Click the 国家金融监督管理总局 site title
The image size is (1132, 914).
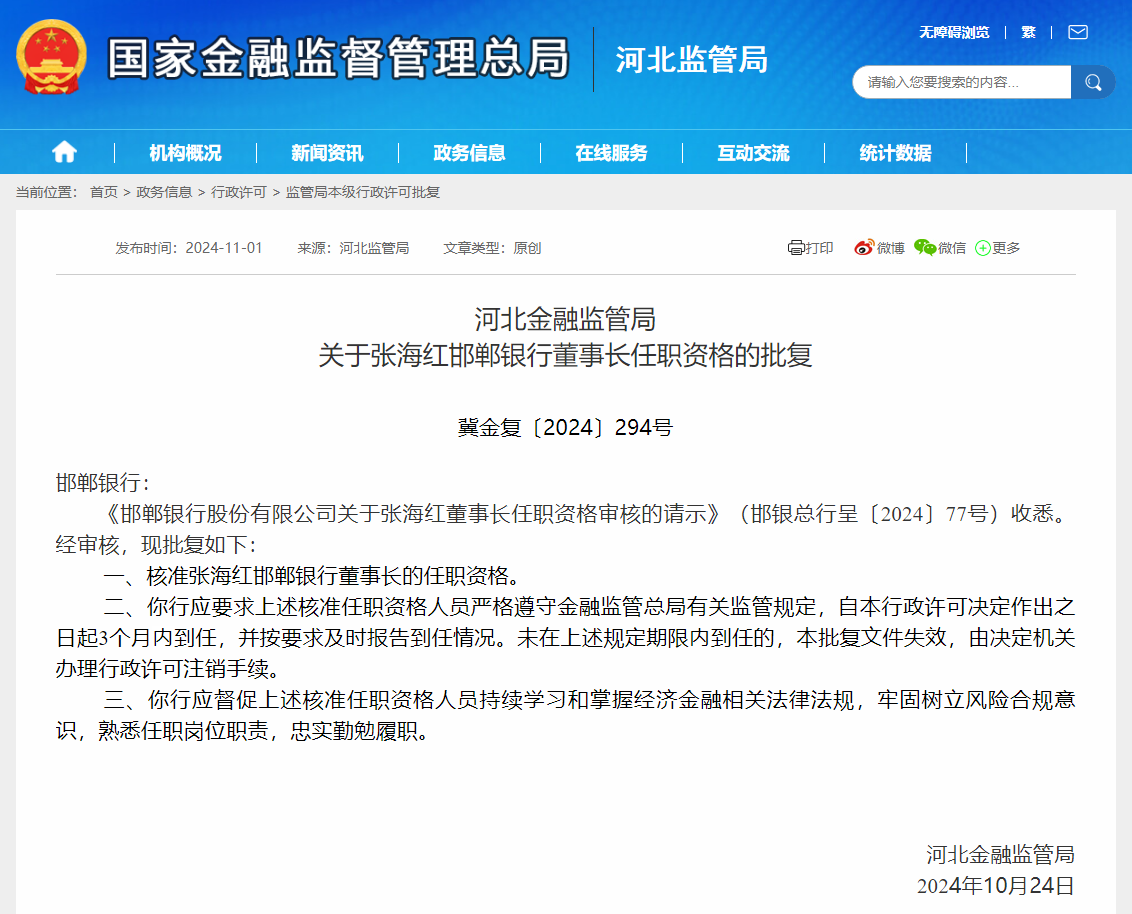[339, 58]
